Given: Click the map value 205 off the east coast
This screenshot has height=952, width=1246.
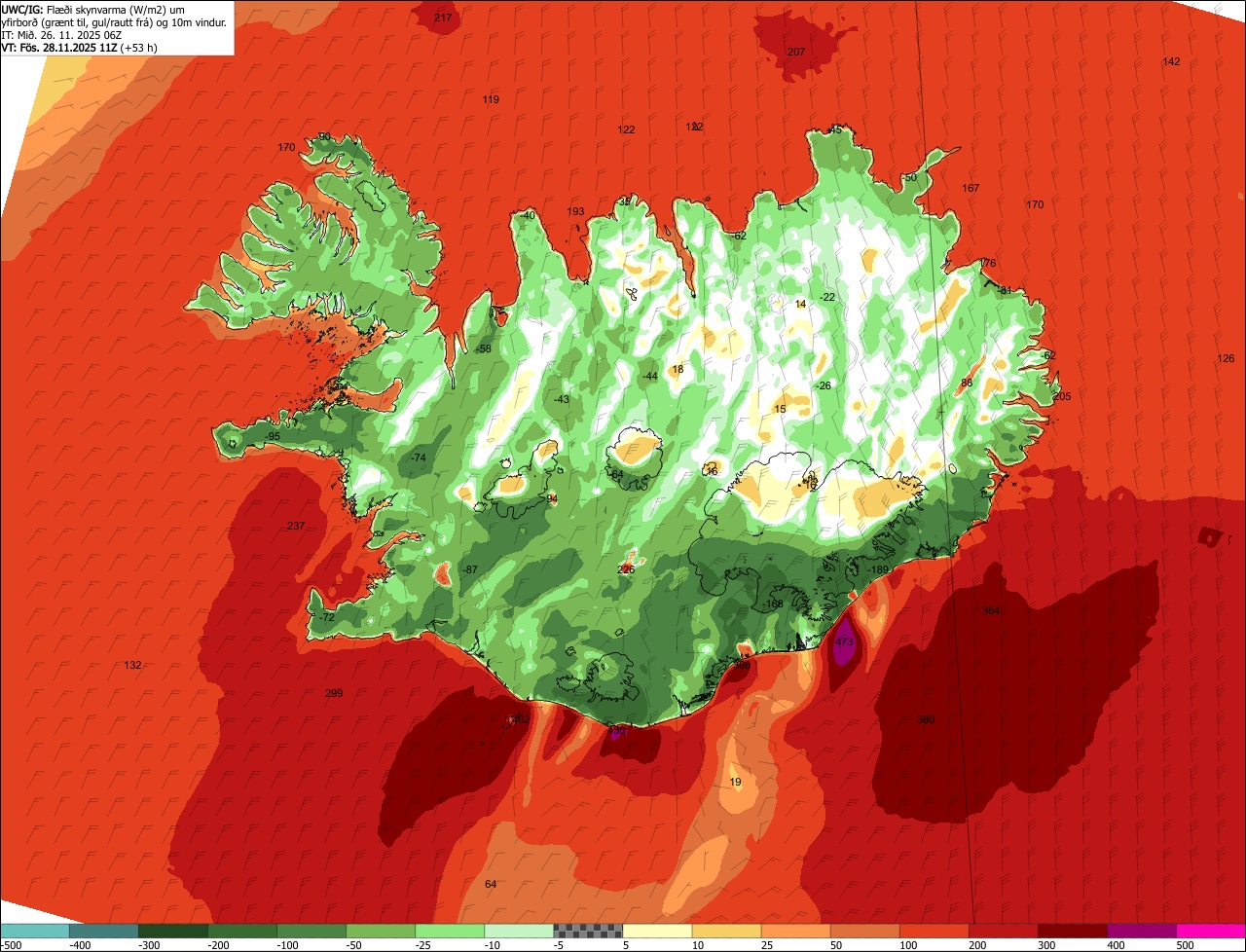Looking at the screenshot, I should 1062,396.
